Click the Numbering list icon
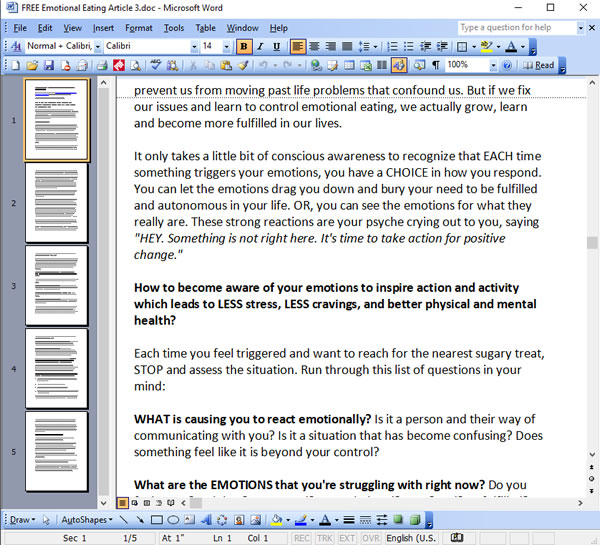 tap(392, 46)
